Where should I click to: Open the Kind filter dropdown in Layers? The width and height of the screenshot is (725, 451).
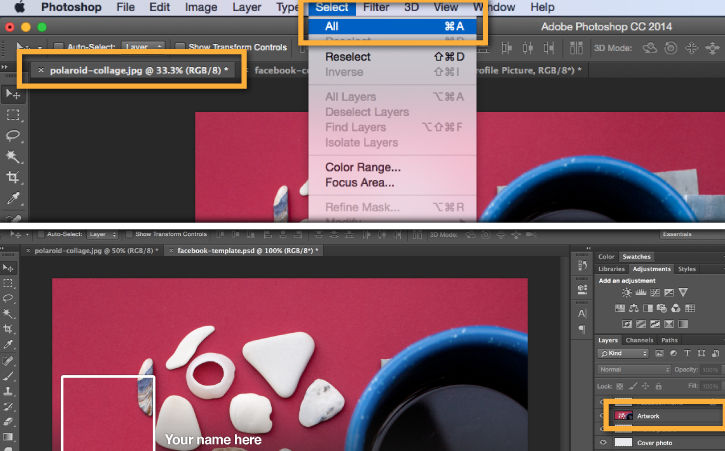[623, 353]
